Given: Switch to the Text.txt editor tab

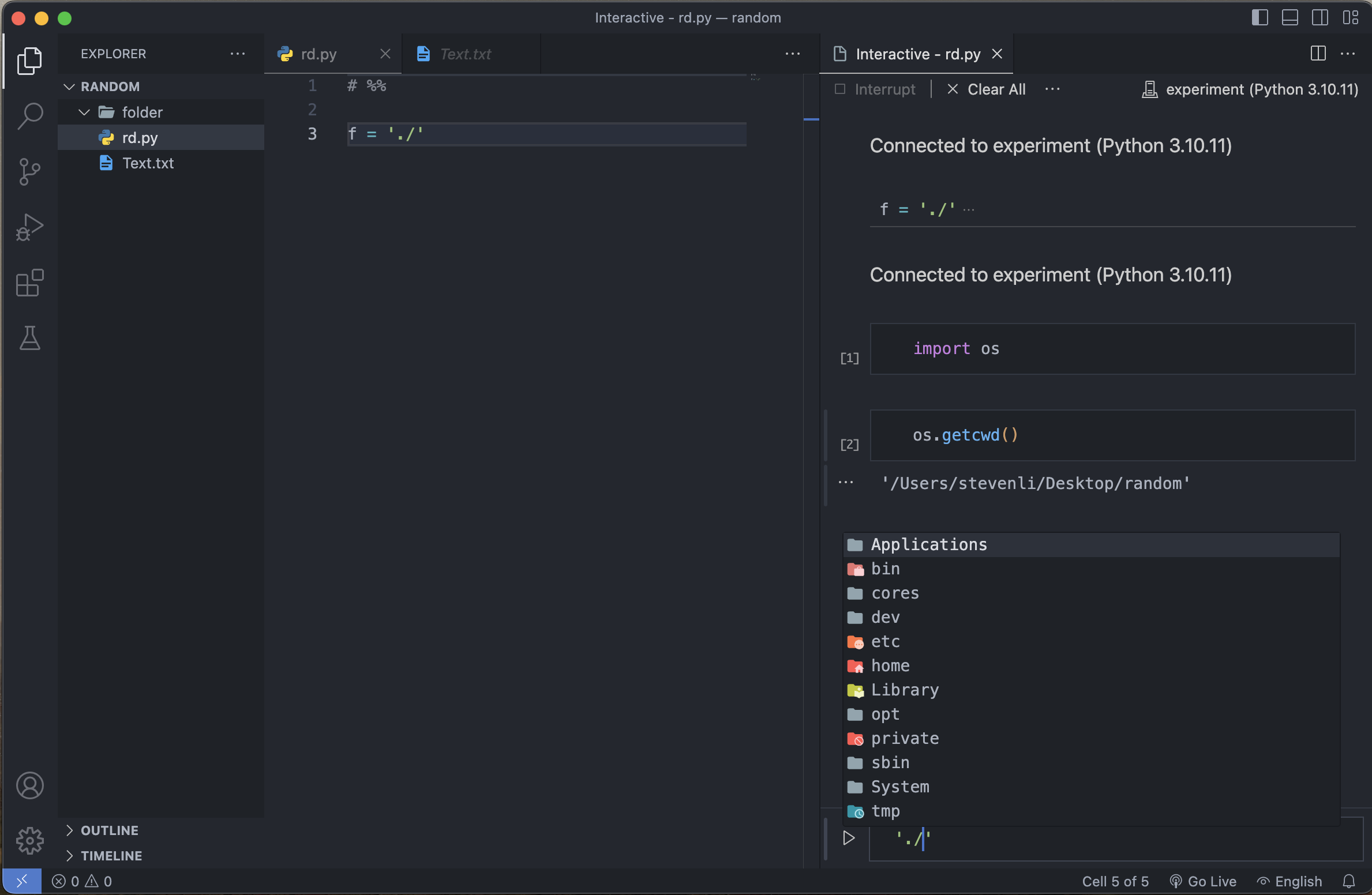Looking at the screenshot, I should [465, 54].
